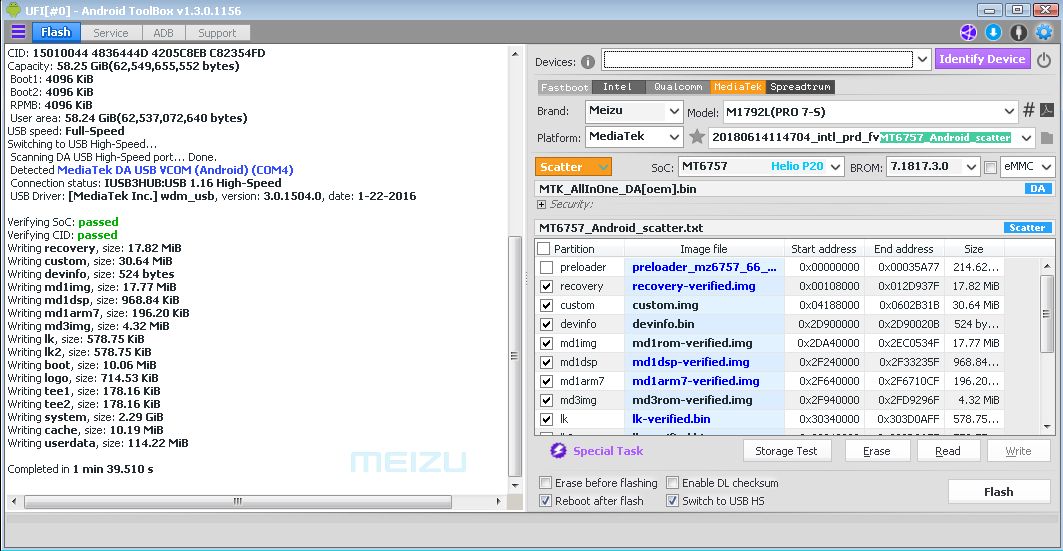
Task: Open the orange Scatter mode dropdown
Action: point(573,167)
